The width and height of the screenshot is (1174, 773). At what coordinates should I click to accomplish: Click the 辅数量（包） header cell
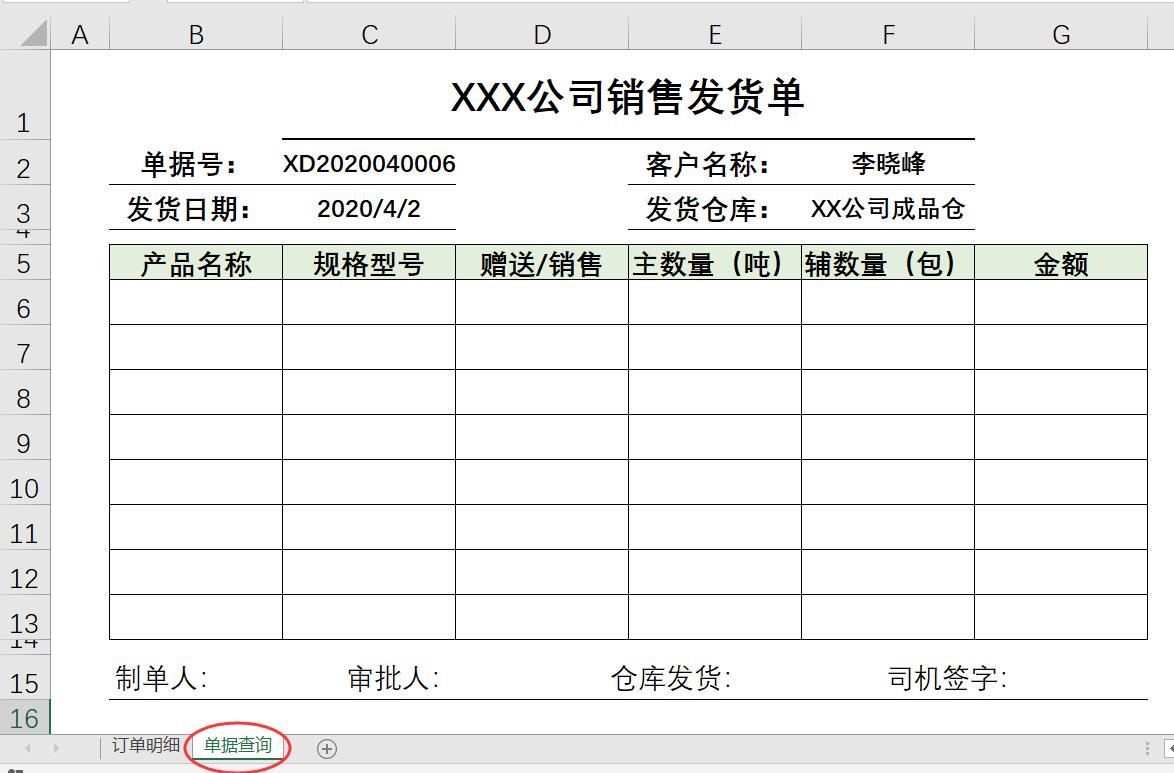[x=888, y=262]
